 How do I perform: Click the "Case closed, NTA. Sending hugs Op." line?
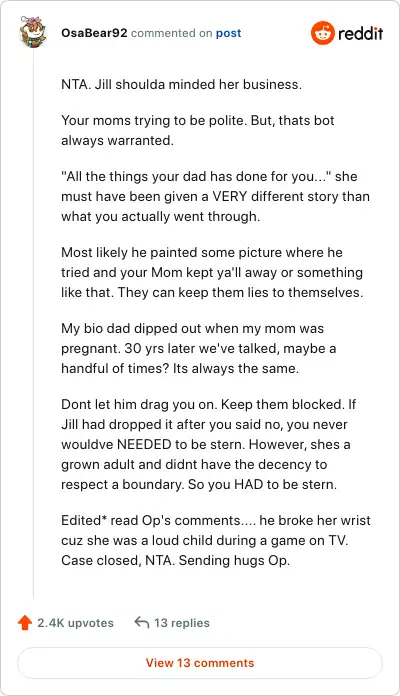(175, 560)
